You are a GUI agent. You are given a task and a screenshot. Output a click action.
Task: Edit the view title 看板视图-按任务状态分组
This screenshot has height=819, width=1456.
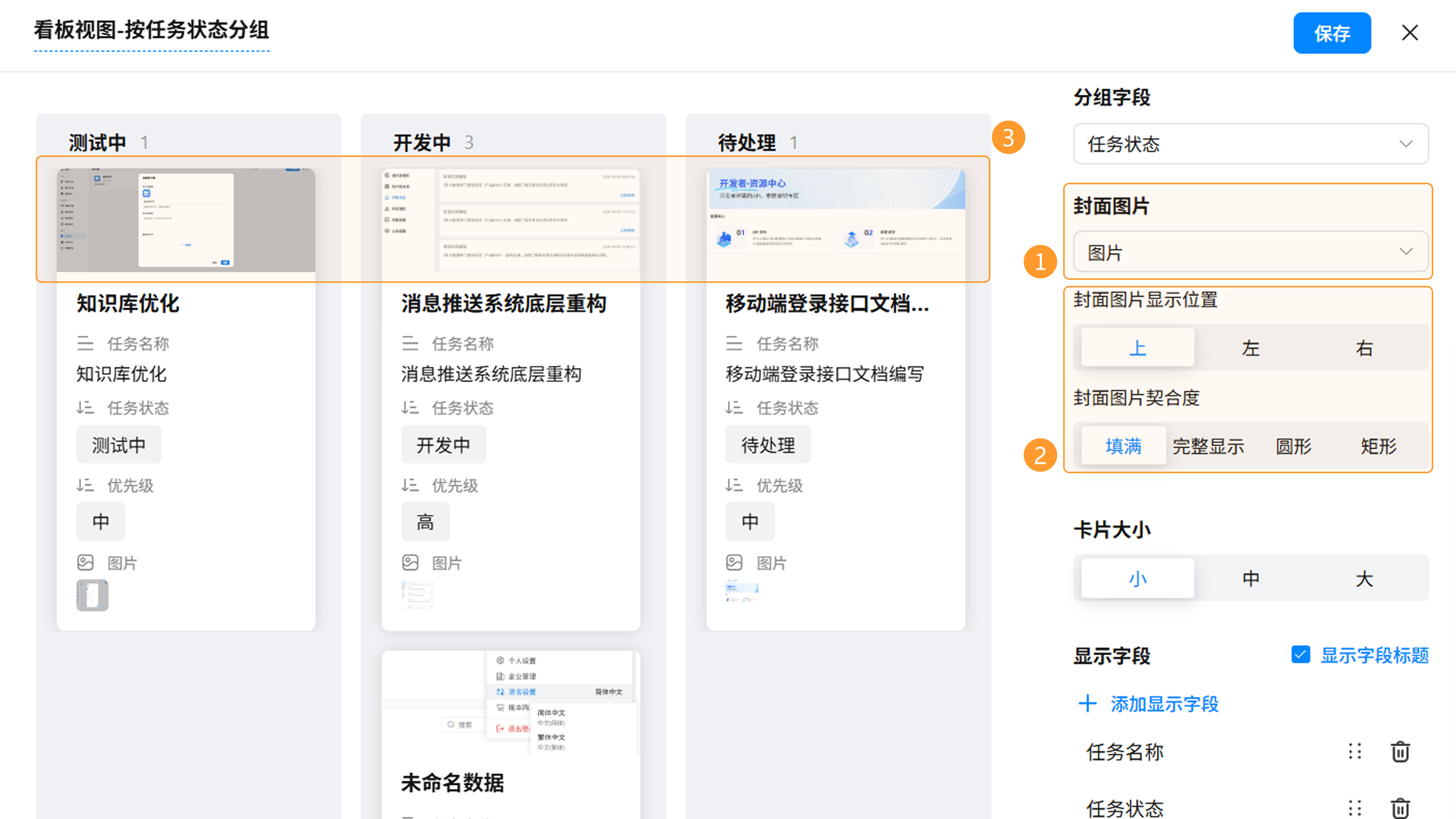click(152, 30)
